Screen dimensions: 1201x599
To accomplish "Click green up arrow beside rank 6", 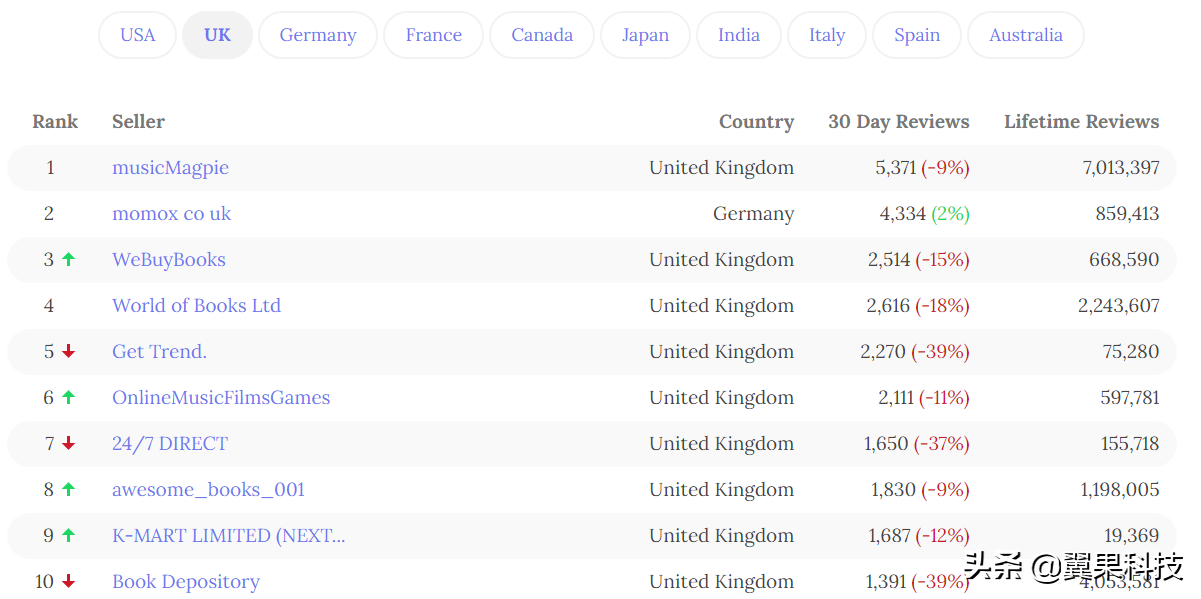I will 68,397.
